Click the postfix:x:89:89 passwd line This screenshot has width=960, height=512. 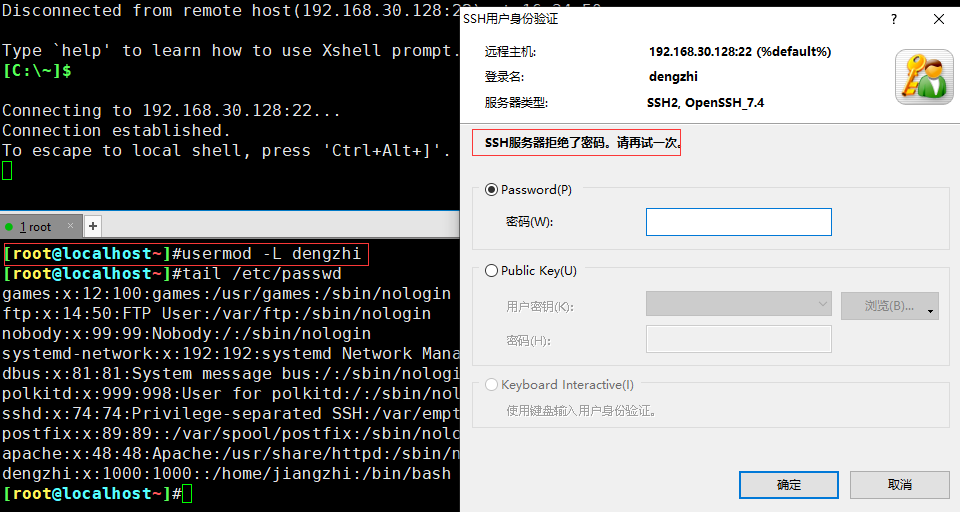click(230, 434)
